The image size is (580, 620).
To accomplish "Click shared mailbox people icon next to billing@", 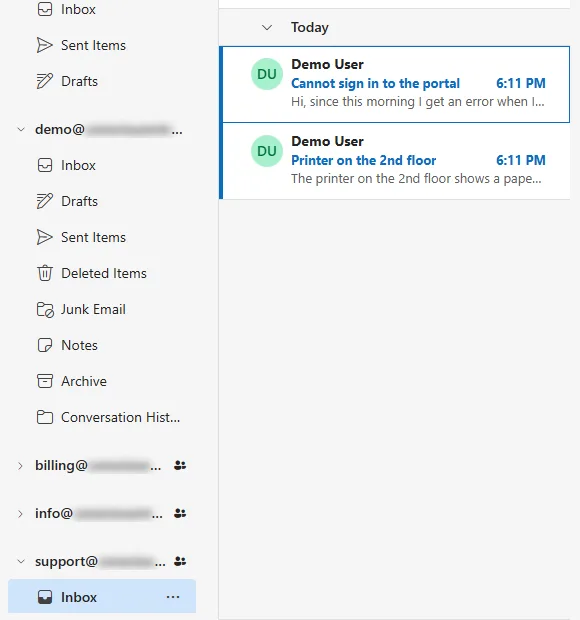I will pyautogui.click(x=180, y=465).
